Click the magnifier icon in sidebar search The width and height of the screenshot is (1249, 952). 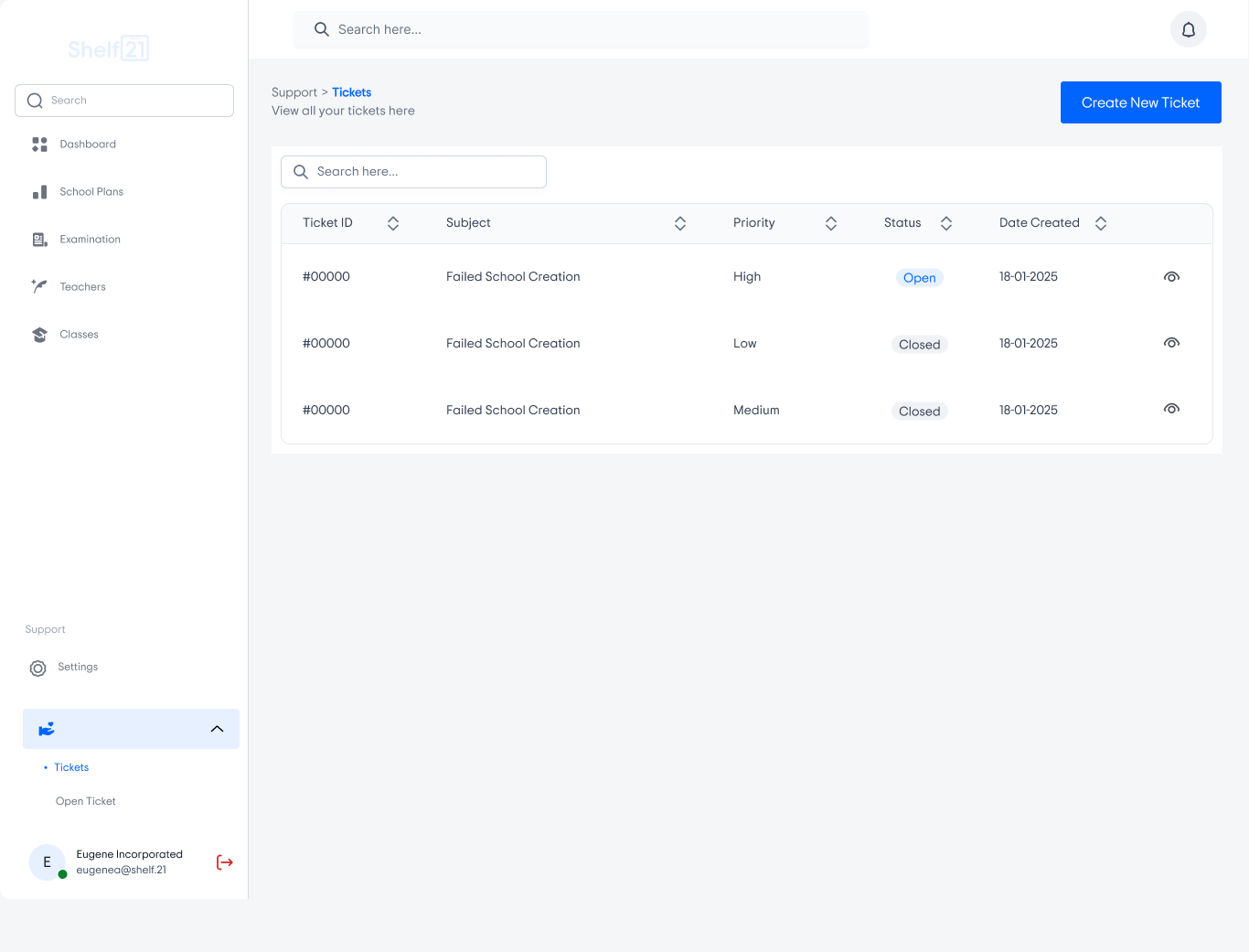(35, 101)
